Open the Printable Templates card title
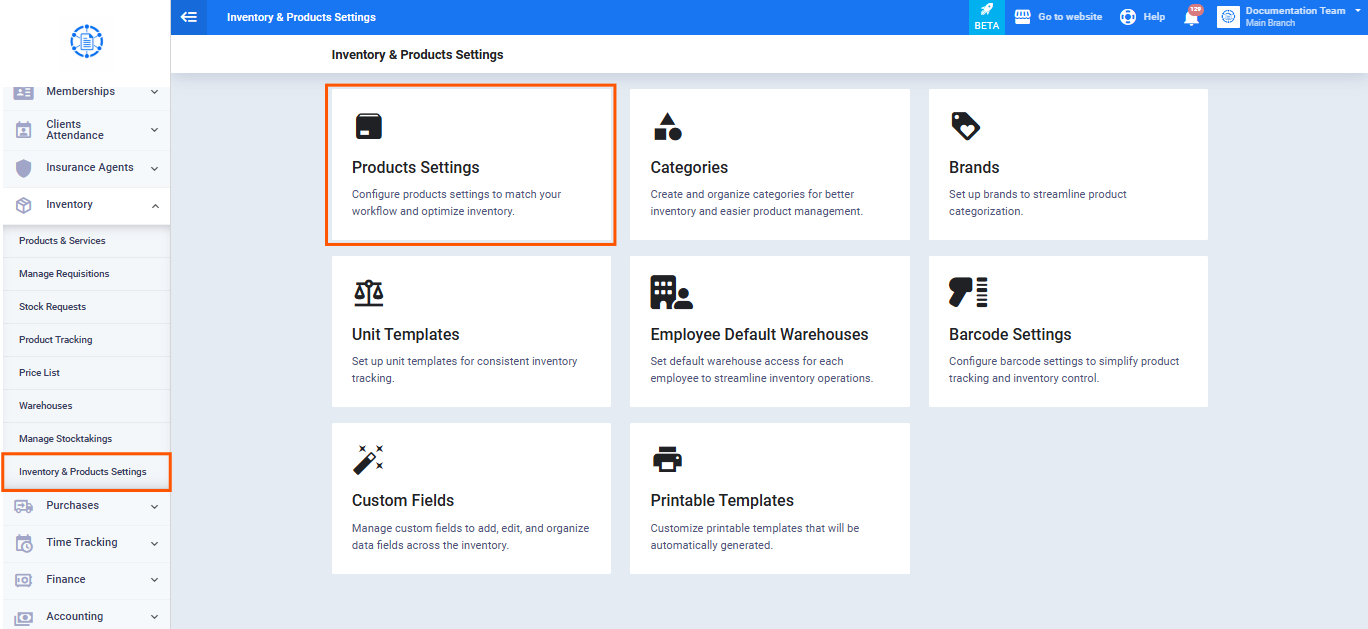This screenshot has width=1368, height=629. coord(722,501)
